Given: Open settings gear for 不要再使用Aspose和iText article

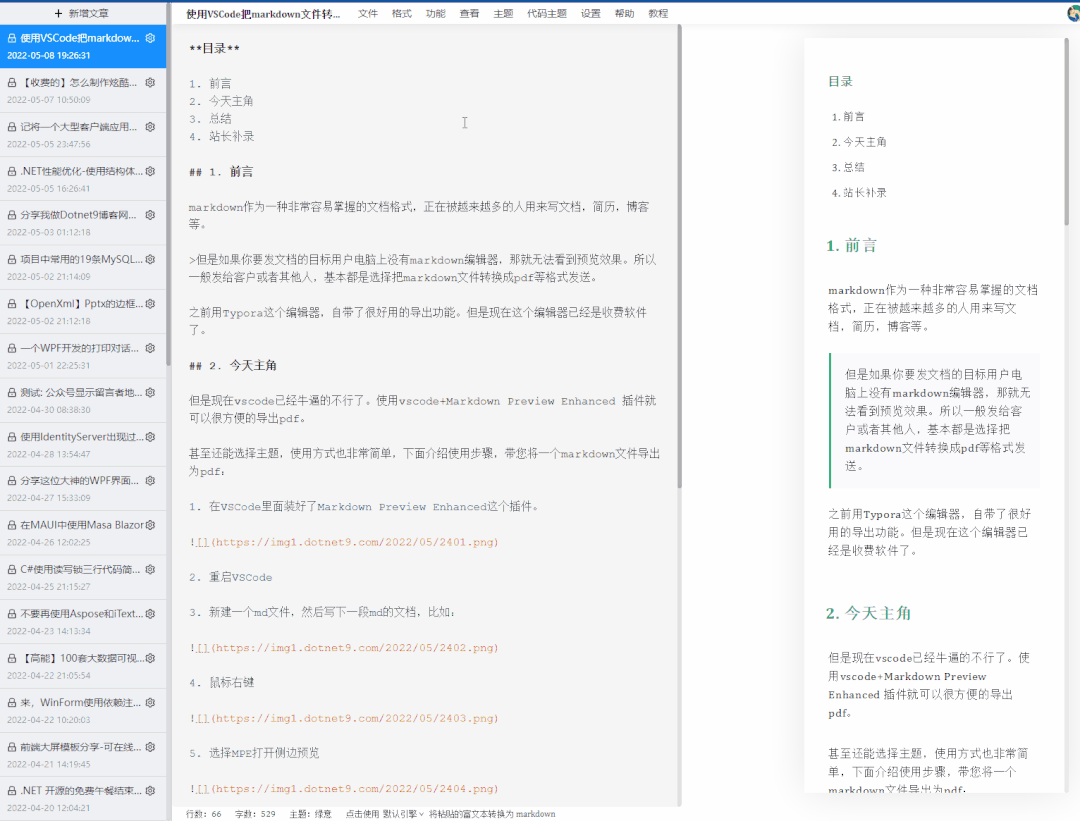Looking at the screenshot, I should (x=150, y=614).
